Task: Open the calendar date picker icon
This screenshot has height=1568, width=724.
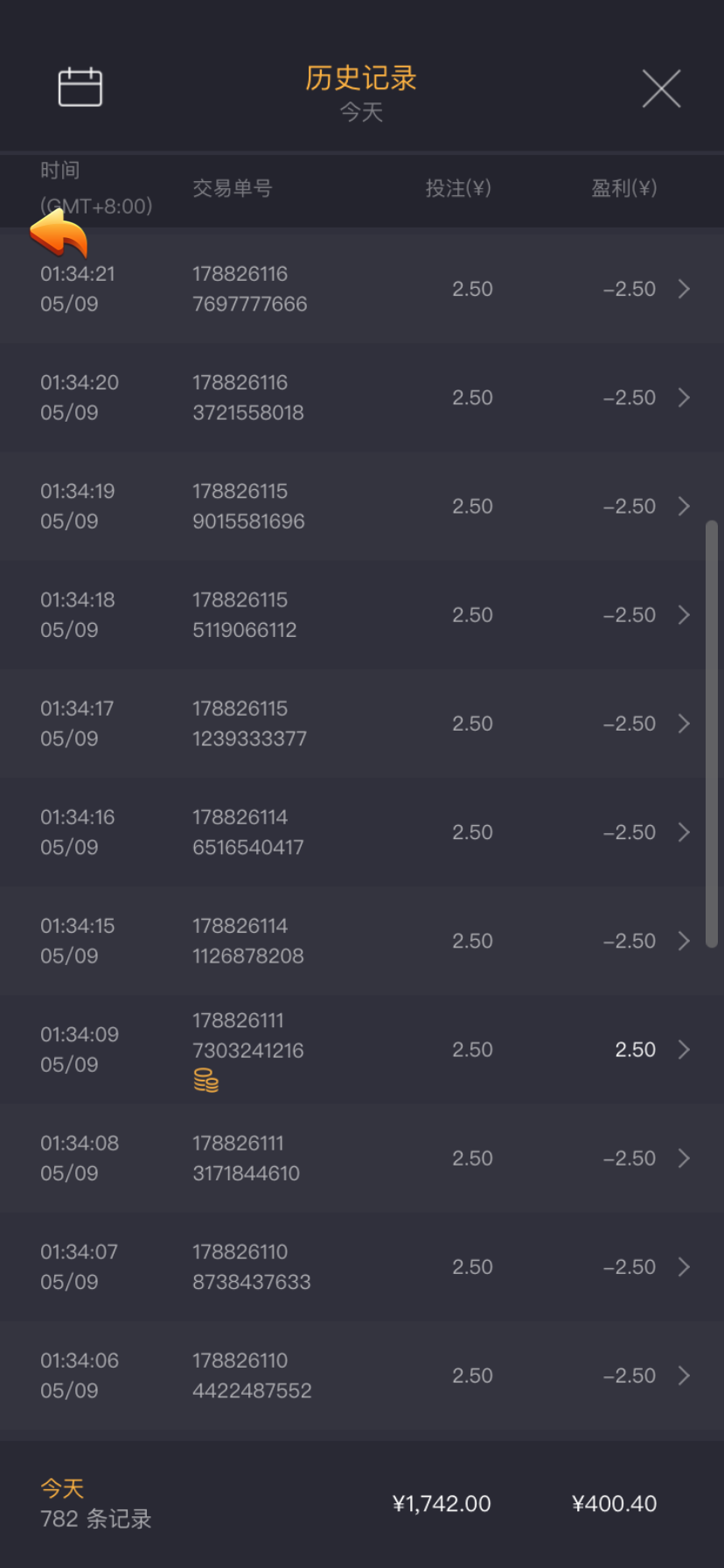Action: 80,87
